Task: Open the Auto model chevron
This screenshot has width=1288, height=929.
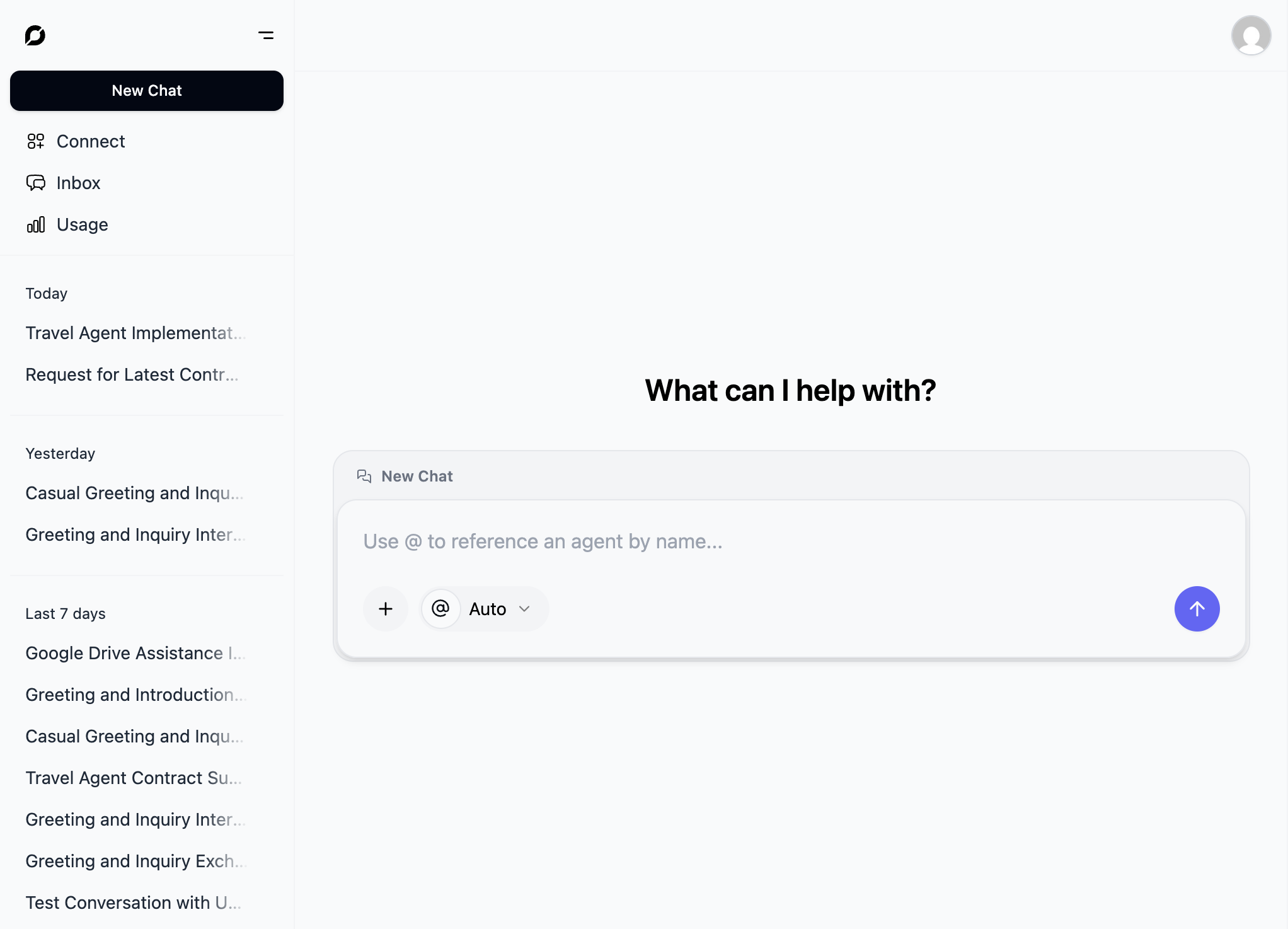Action: [x=524, y=609]
